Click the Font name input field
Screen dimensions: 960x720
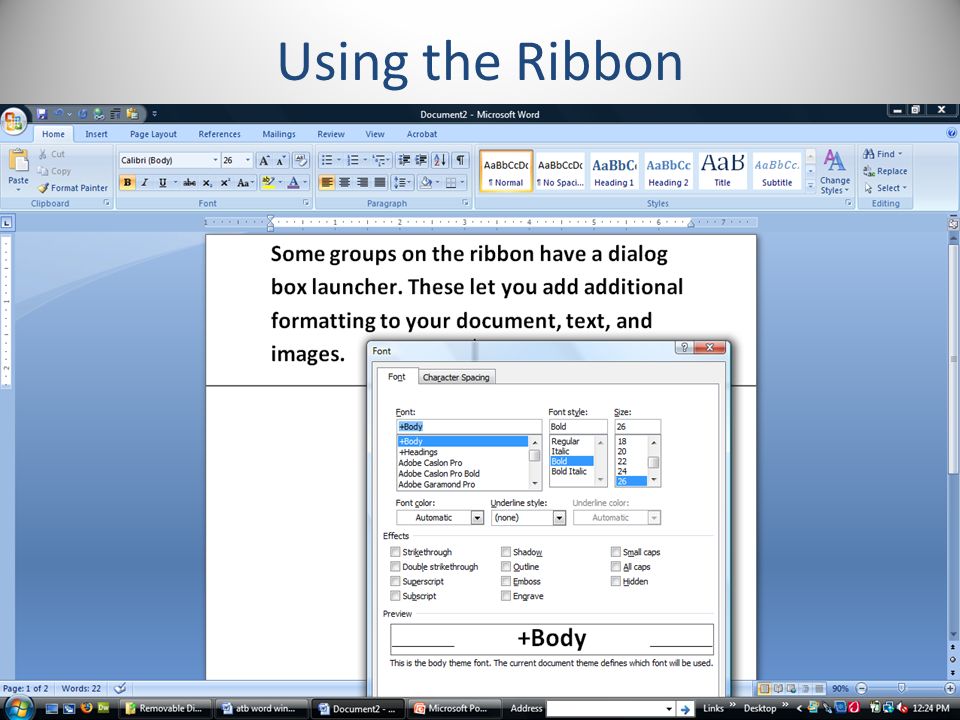tap(469, 427)
